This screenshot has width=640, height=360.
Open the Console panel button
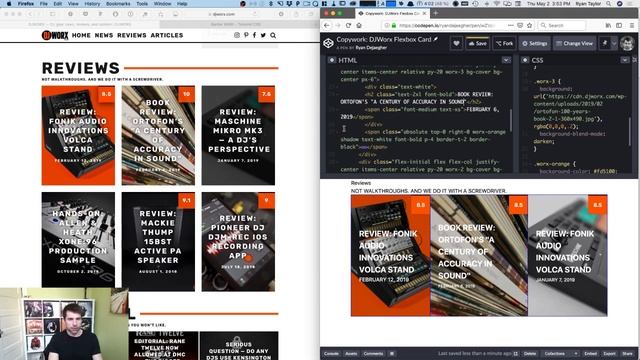point(331,353)
